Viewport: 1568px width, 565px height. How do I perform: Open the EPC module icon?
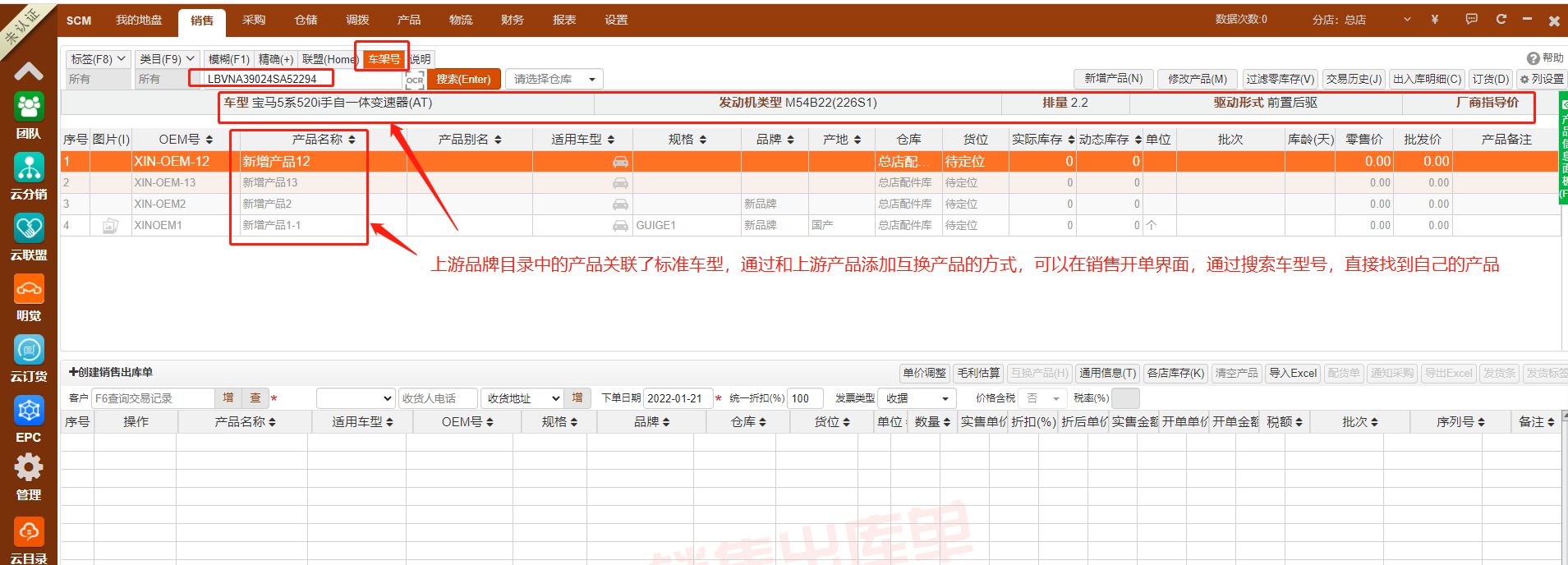[29, 411]
